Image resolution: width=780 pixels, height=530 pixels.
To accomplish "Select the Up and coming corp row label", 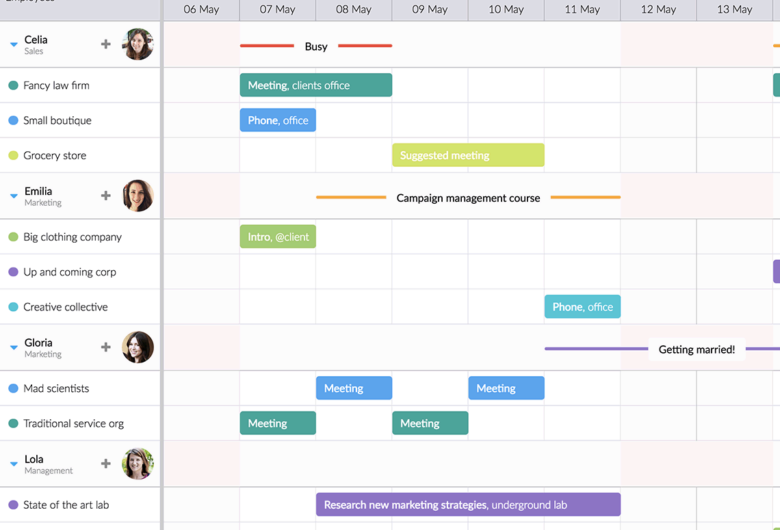I will 70,272.
